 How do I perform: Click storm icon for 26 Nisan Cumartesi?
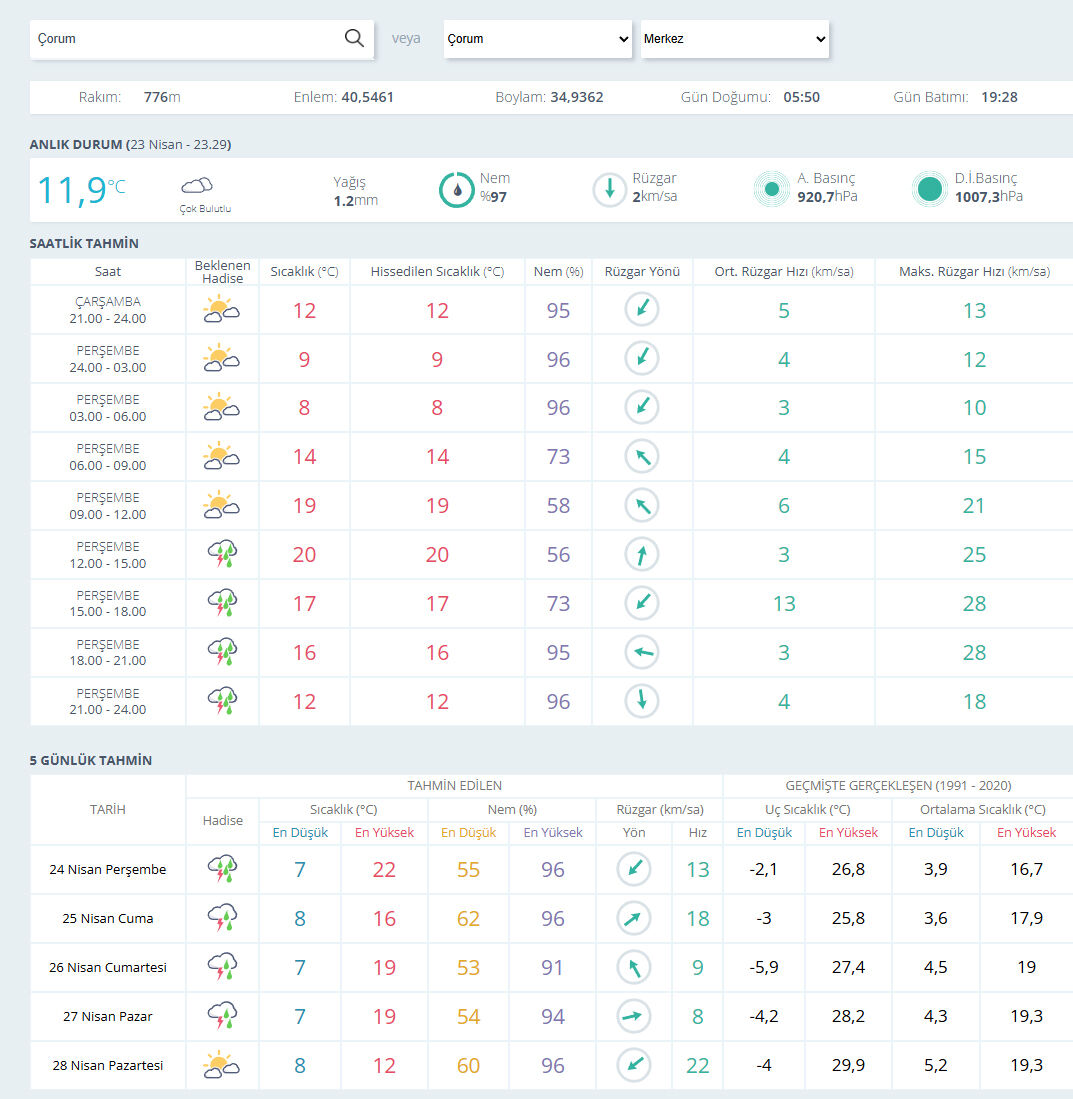point(222,967)
